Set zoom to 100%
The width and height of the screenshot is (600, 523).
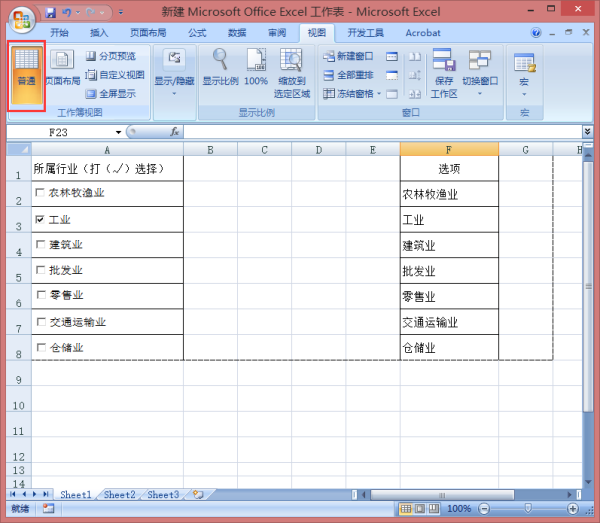pyautogui.click(x=256, y=67)
